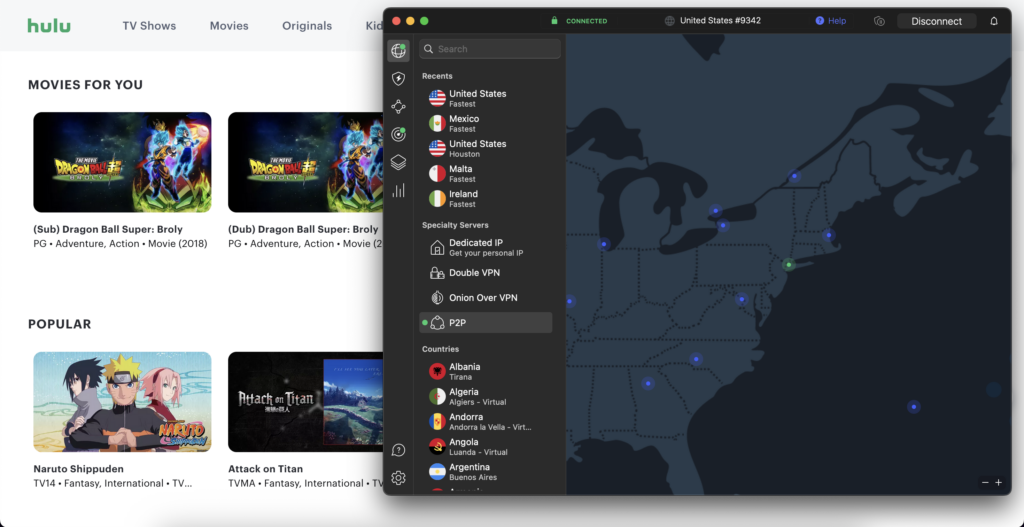Click the Double VPN padlocks icon
Image resolution: width=1024 pixels, height=527 pixels.
coord(438,273)
